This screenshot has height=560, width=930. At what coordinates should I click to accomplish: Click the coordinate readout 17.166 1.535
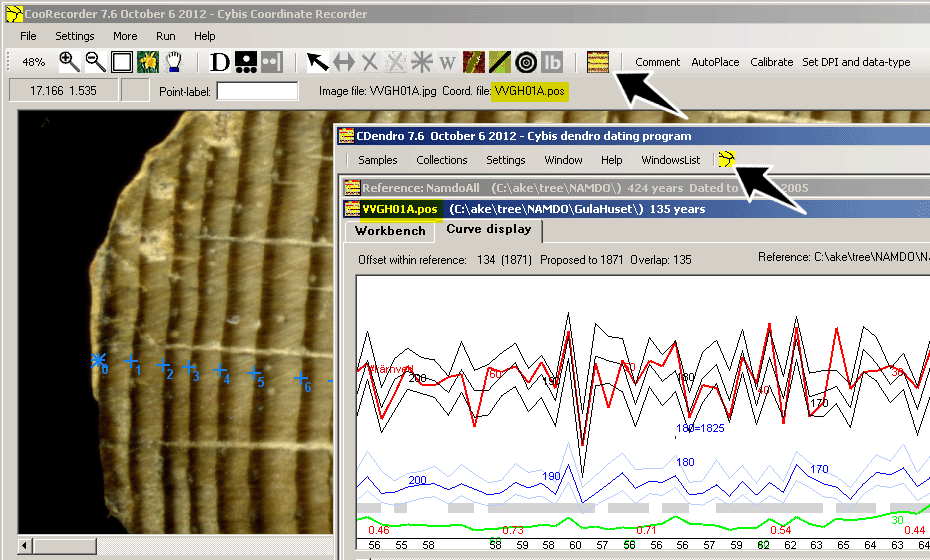pos(63,91)
